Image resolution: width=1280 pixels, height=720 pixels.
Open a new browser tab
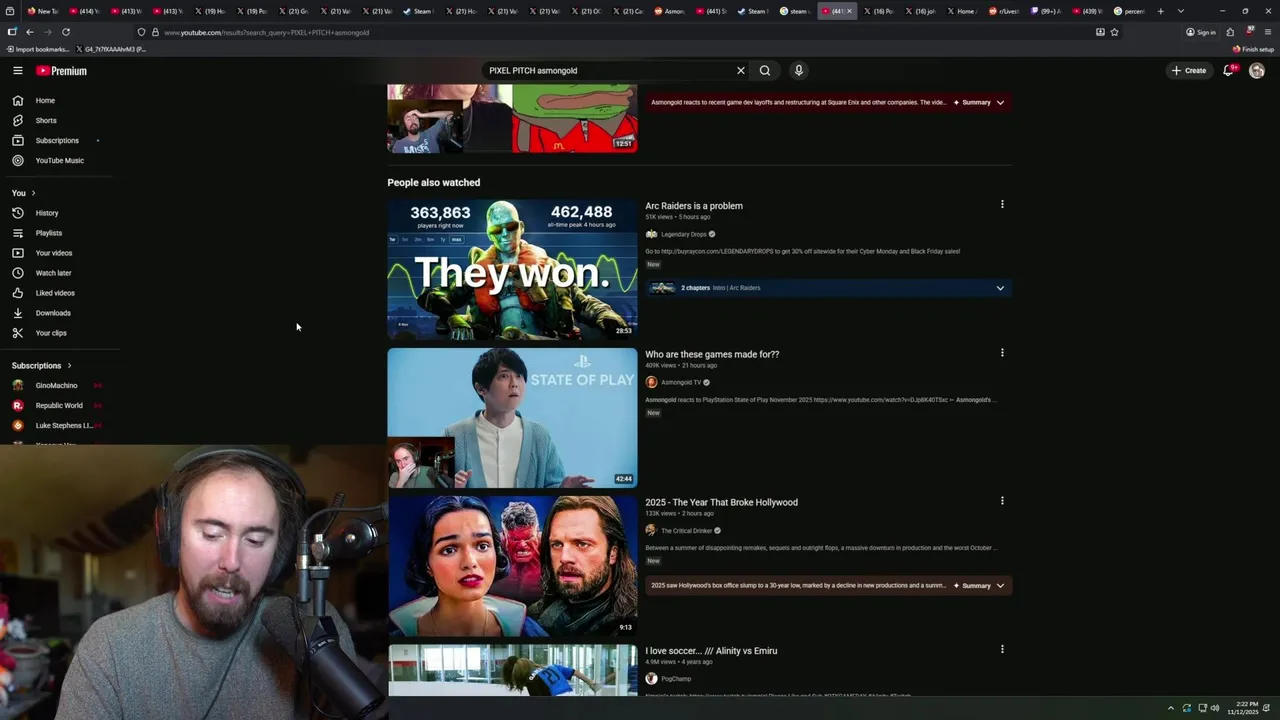click(1161, 11)
